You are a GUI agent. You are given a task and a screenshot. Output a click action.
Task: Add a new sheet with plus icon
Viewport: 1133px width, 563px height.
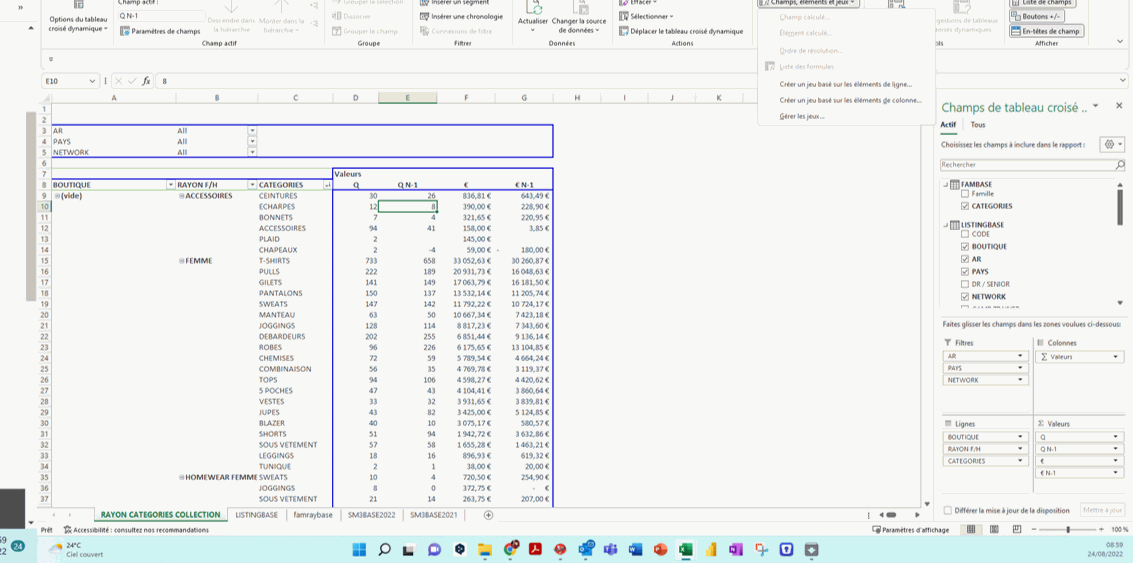488,515
